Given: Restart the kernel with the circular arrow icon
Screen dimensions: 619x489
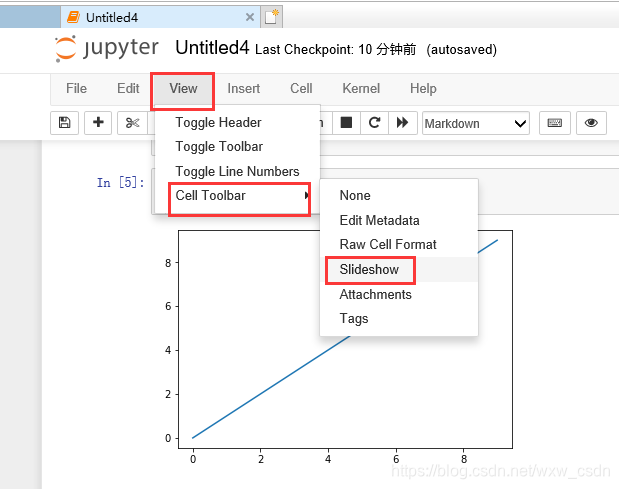Looking at the screenshot, I should point(374,123).
